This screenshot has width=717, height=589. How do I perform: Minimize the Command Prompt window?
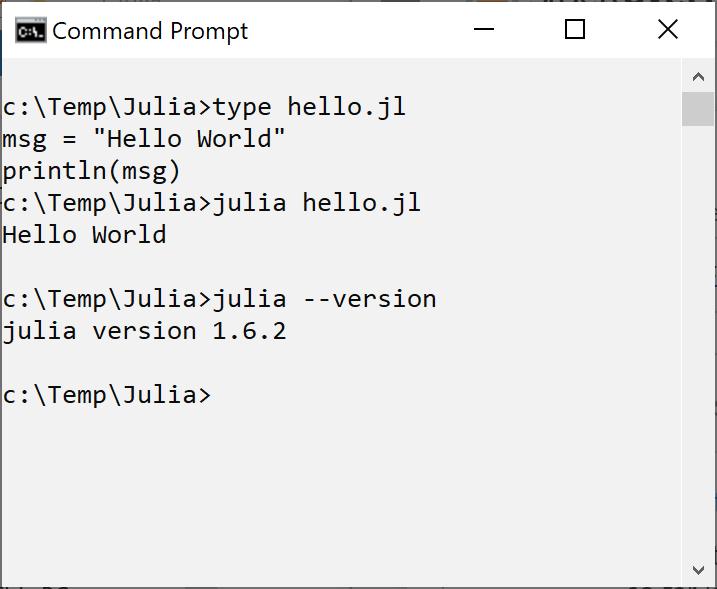pyautogui.click(x=484, y=30)
